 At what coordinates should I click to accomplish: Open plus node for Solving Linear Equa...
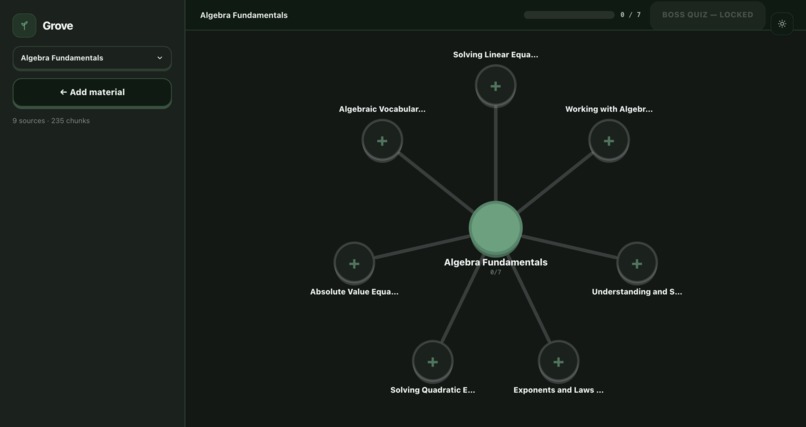point(496,86)
